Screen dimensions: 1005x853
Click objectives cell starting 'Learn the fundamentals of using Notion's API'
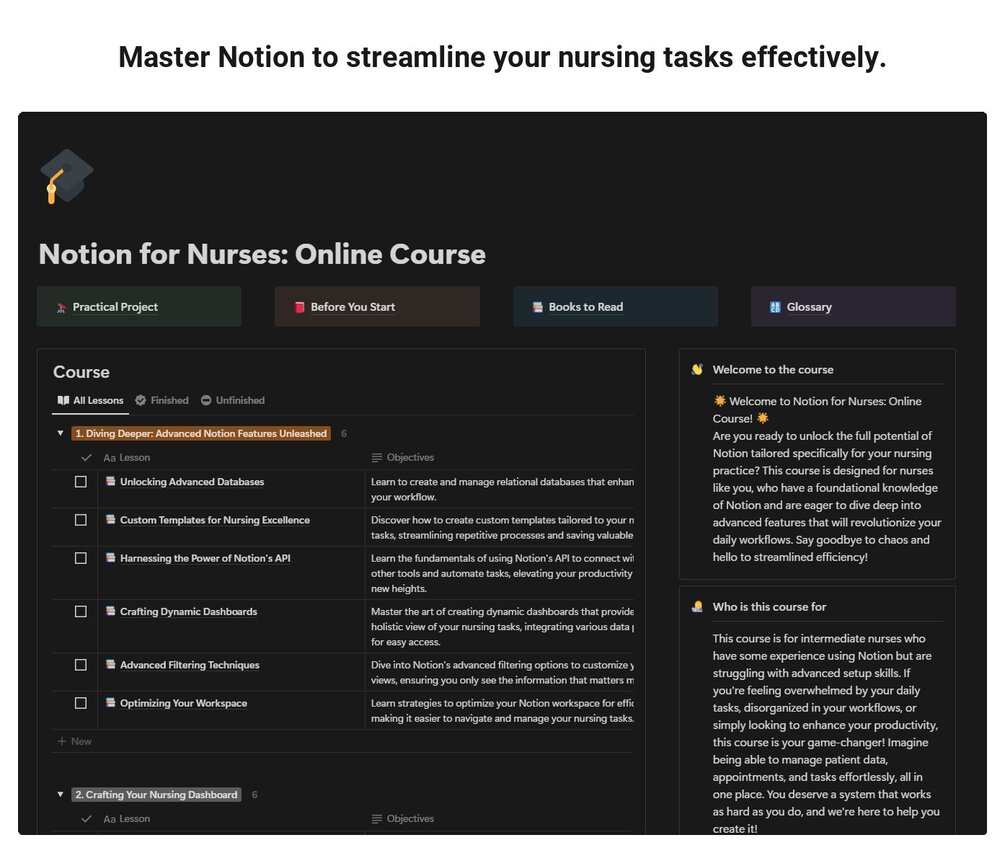click(x=500, y=573)
